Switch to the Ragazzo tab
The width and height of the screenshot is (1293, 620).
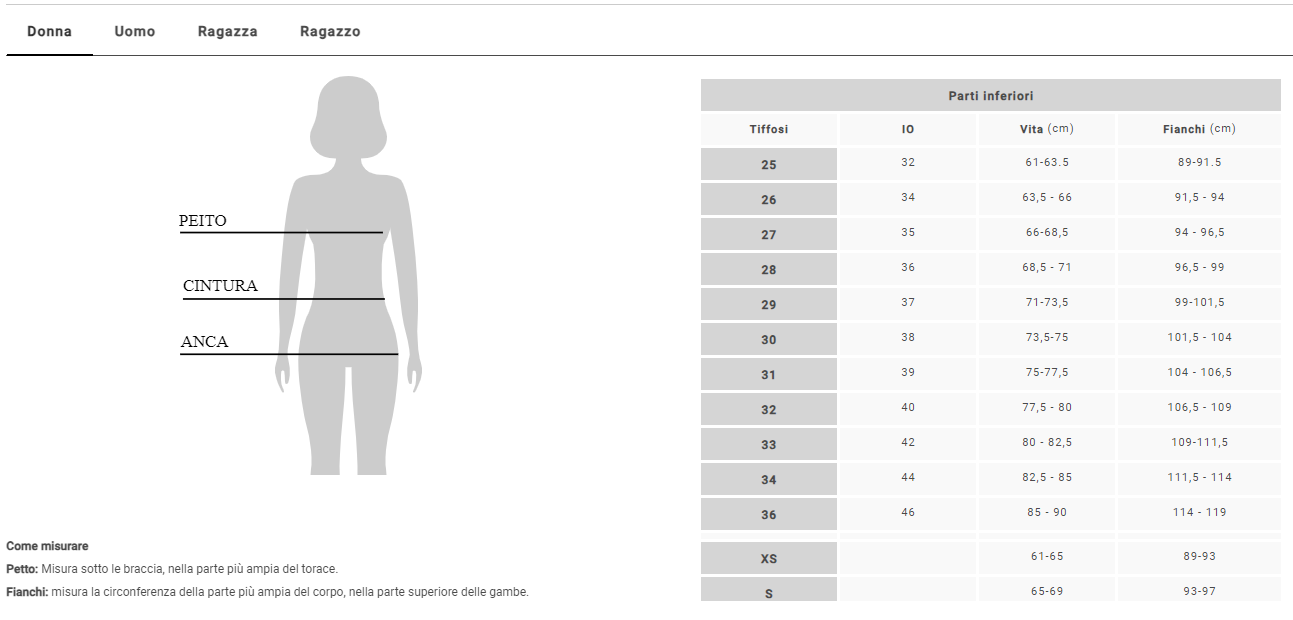[x=330, y=31]
